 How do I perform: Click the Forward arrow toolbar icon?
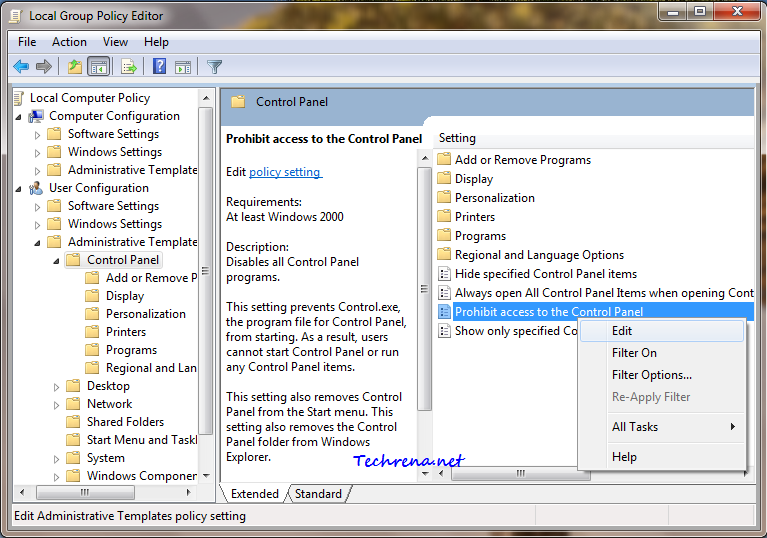click(44, 66)
